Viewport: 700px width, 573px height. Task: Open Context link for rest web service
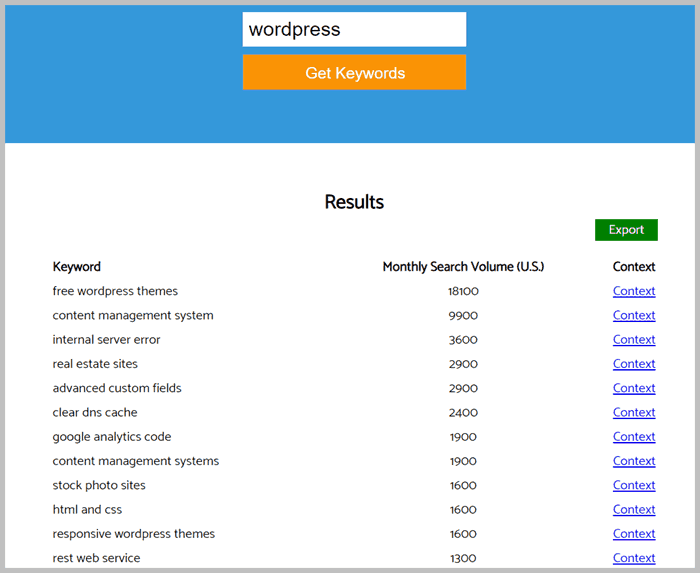tap(633, 558)
